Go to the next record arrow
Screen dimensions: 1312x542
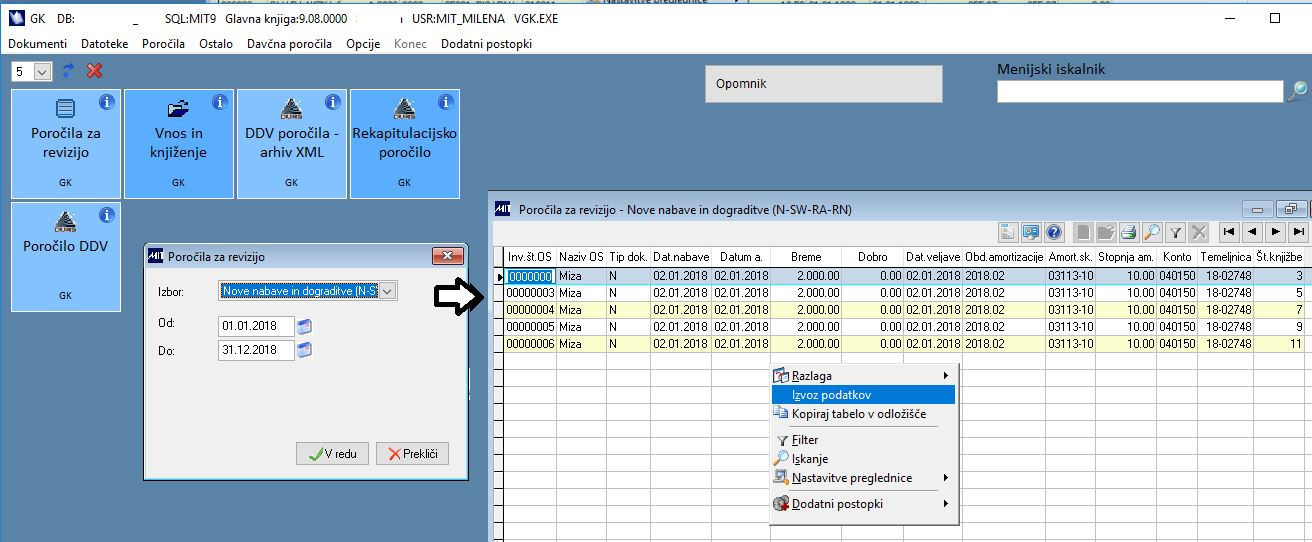click(1275, 232)
